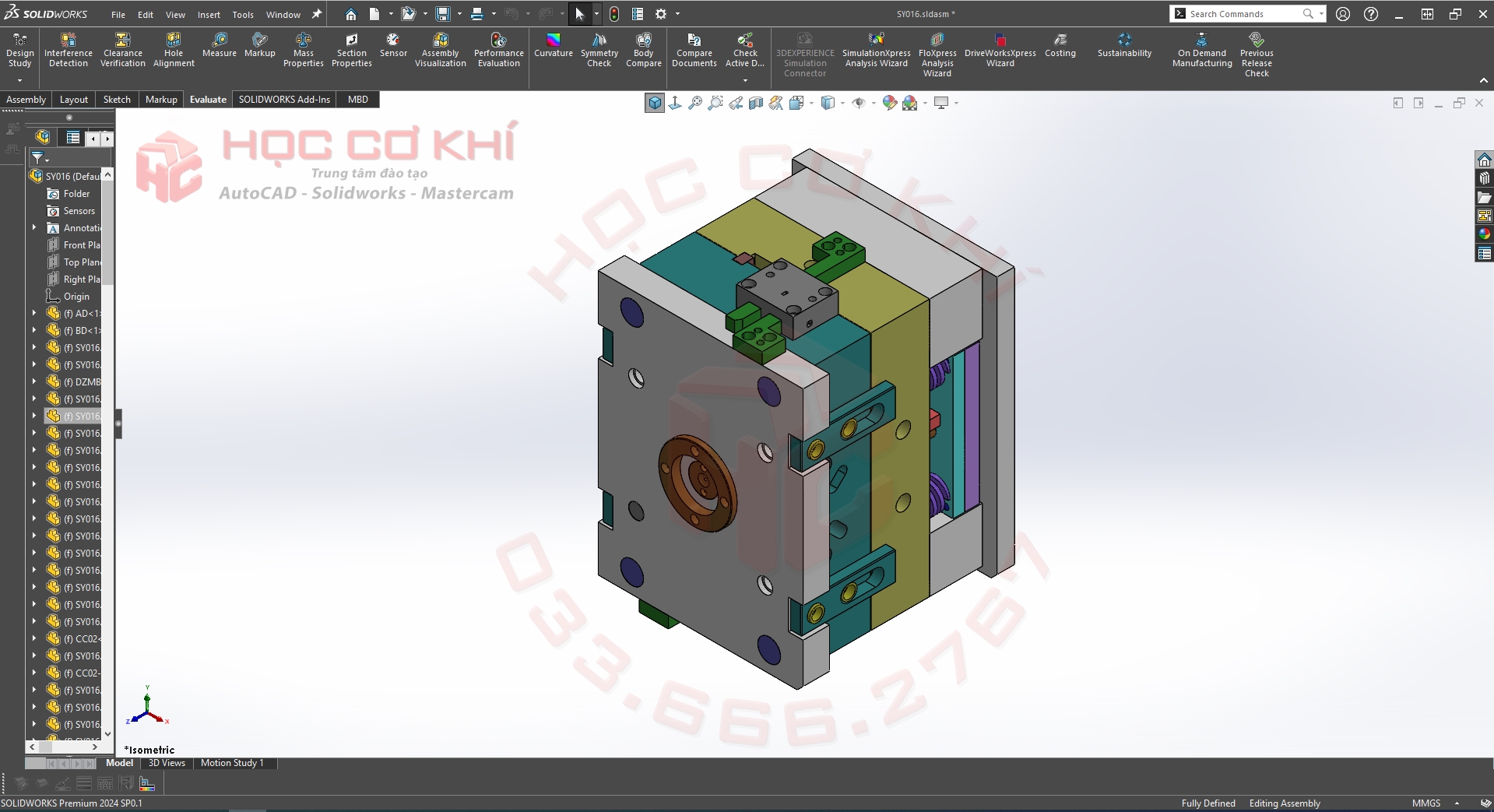Launch the SimulationXpress Analysis Wizard
Screen dimensions: 1494x812
877,51
